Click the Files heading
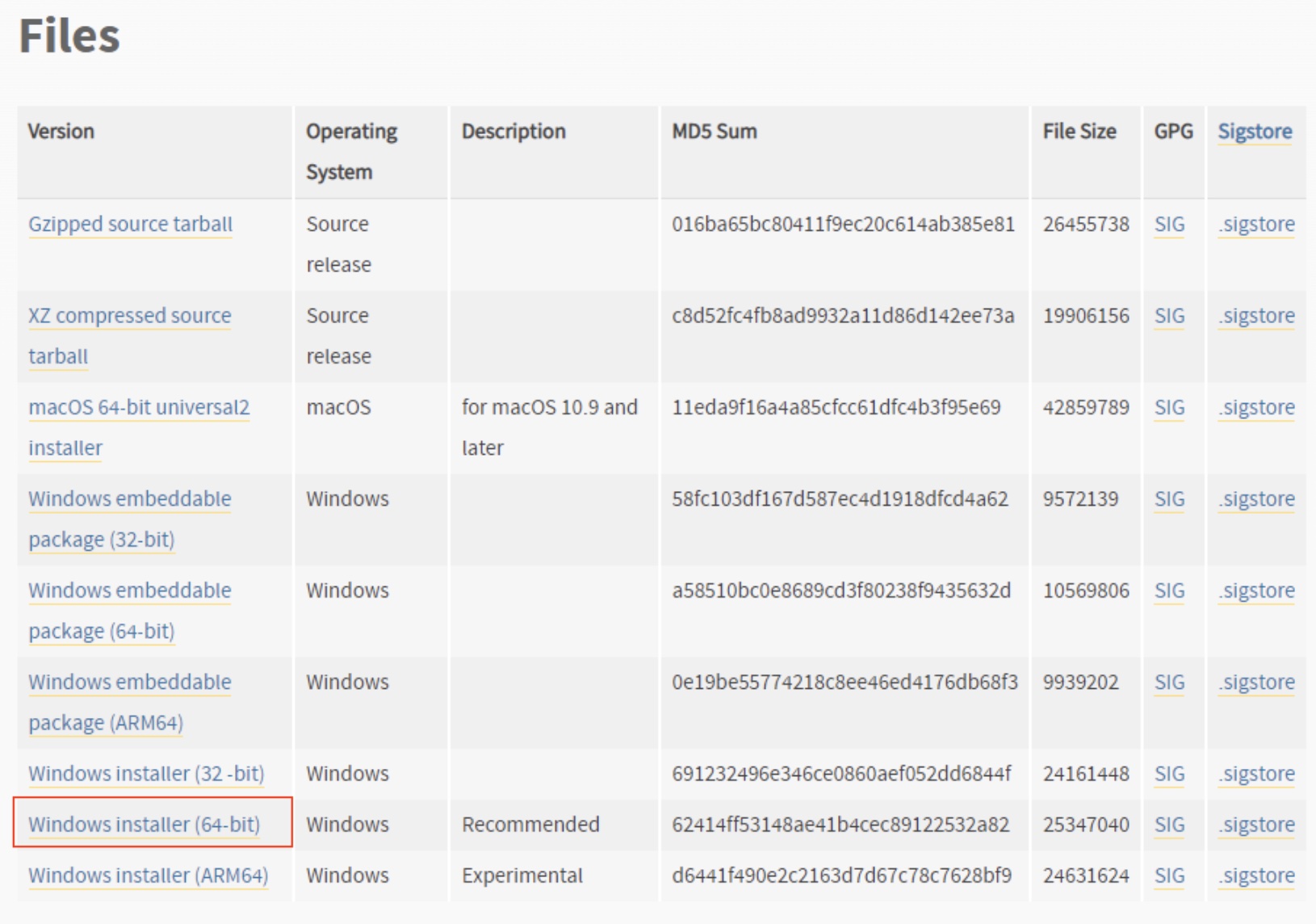1316x924 pixels. tap(69, 36)
